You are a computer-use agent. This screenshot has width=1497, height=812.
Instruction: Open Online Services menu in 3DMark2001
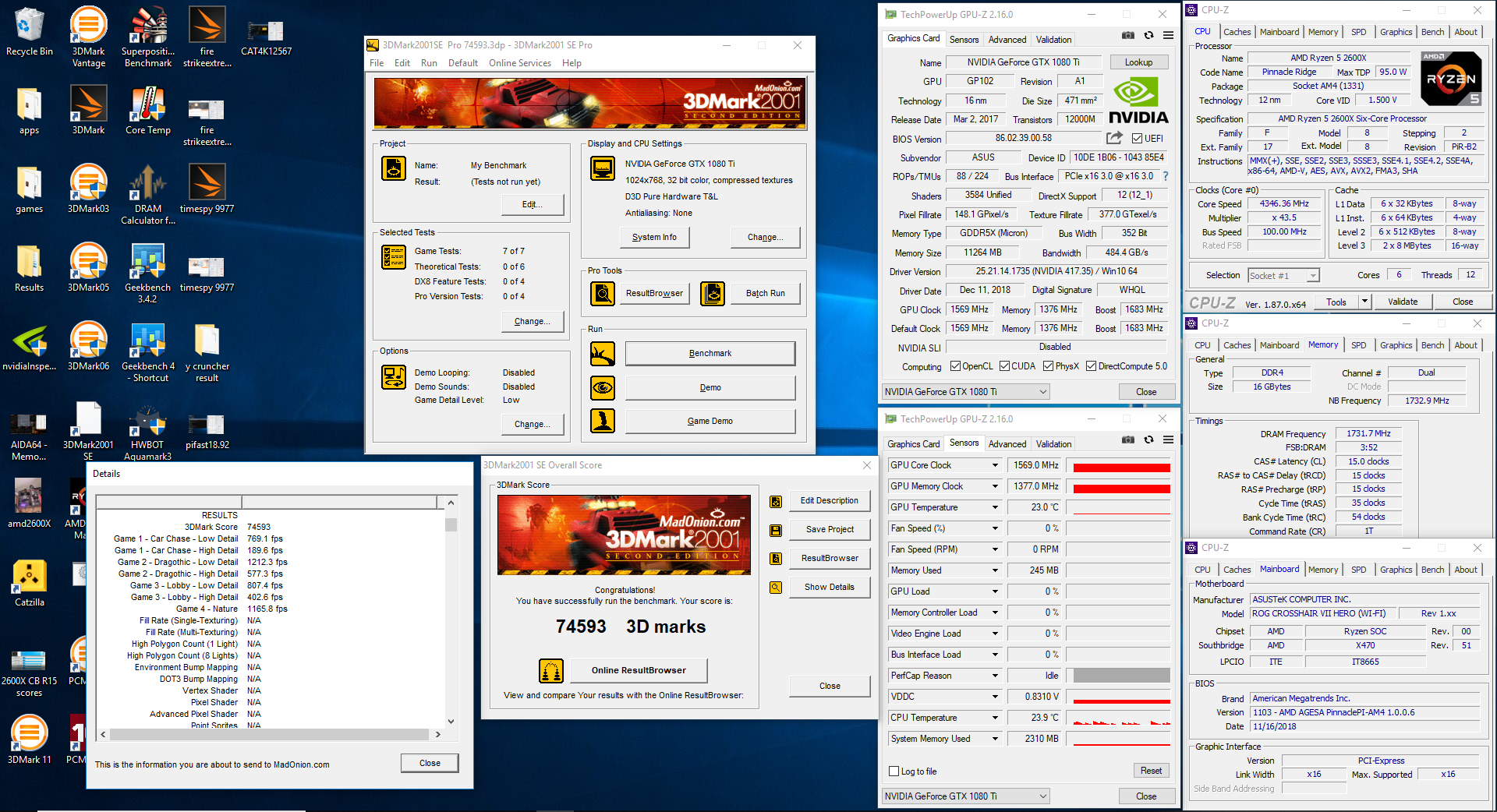(520, 63)
